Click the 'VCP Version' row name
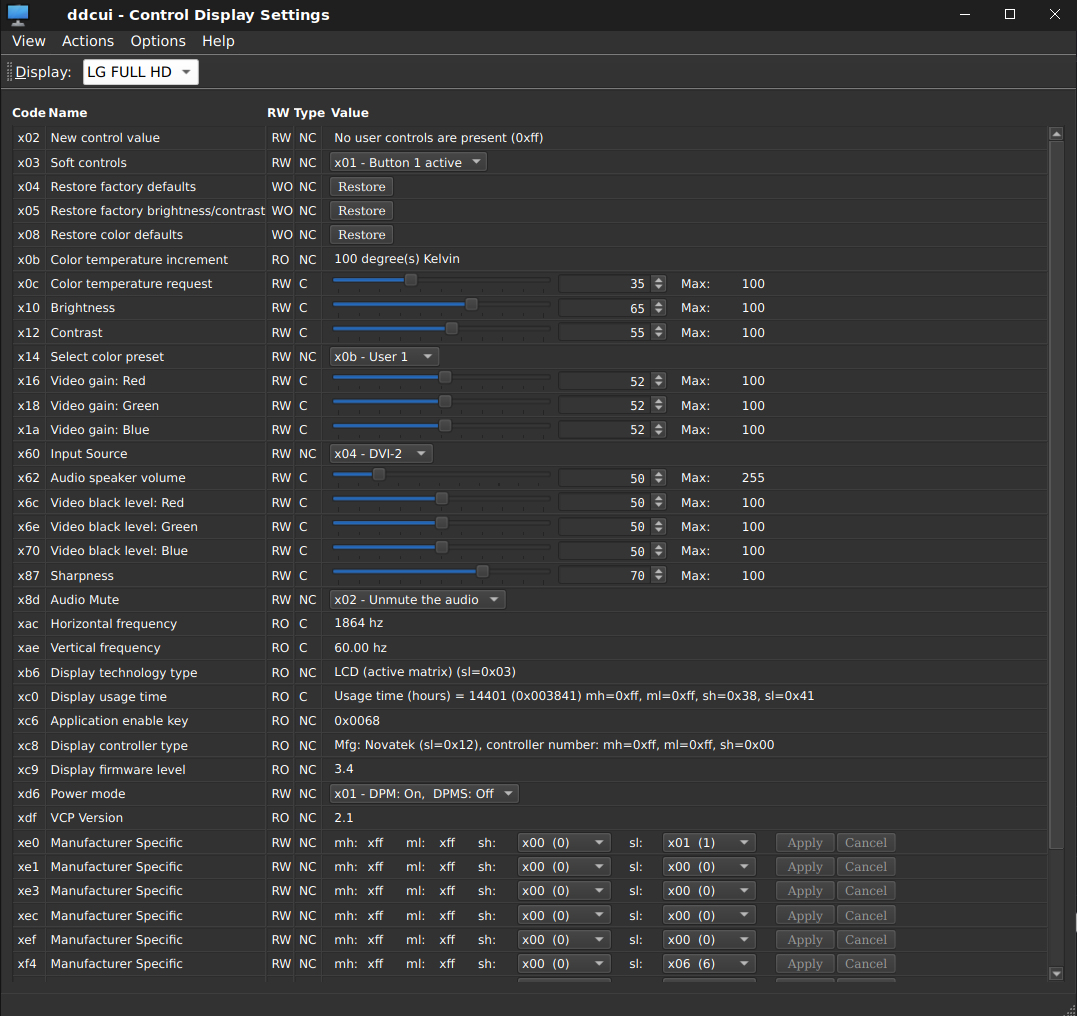1077x1016 pixels. pos(87,818)
